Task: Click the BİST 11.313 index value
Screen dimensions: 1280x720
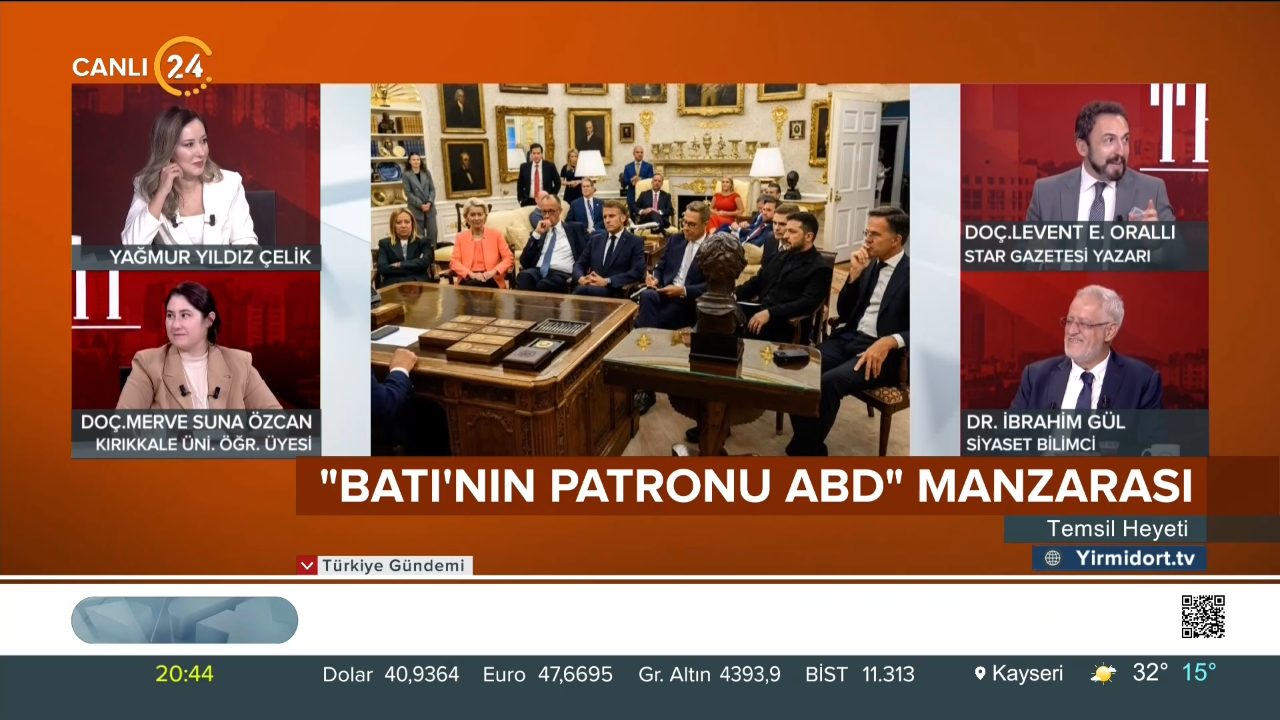Action: point(860,674)
